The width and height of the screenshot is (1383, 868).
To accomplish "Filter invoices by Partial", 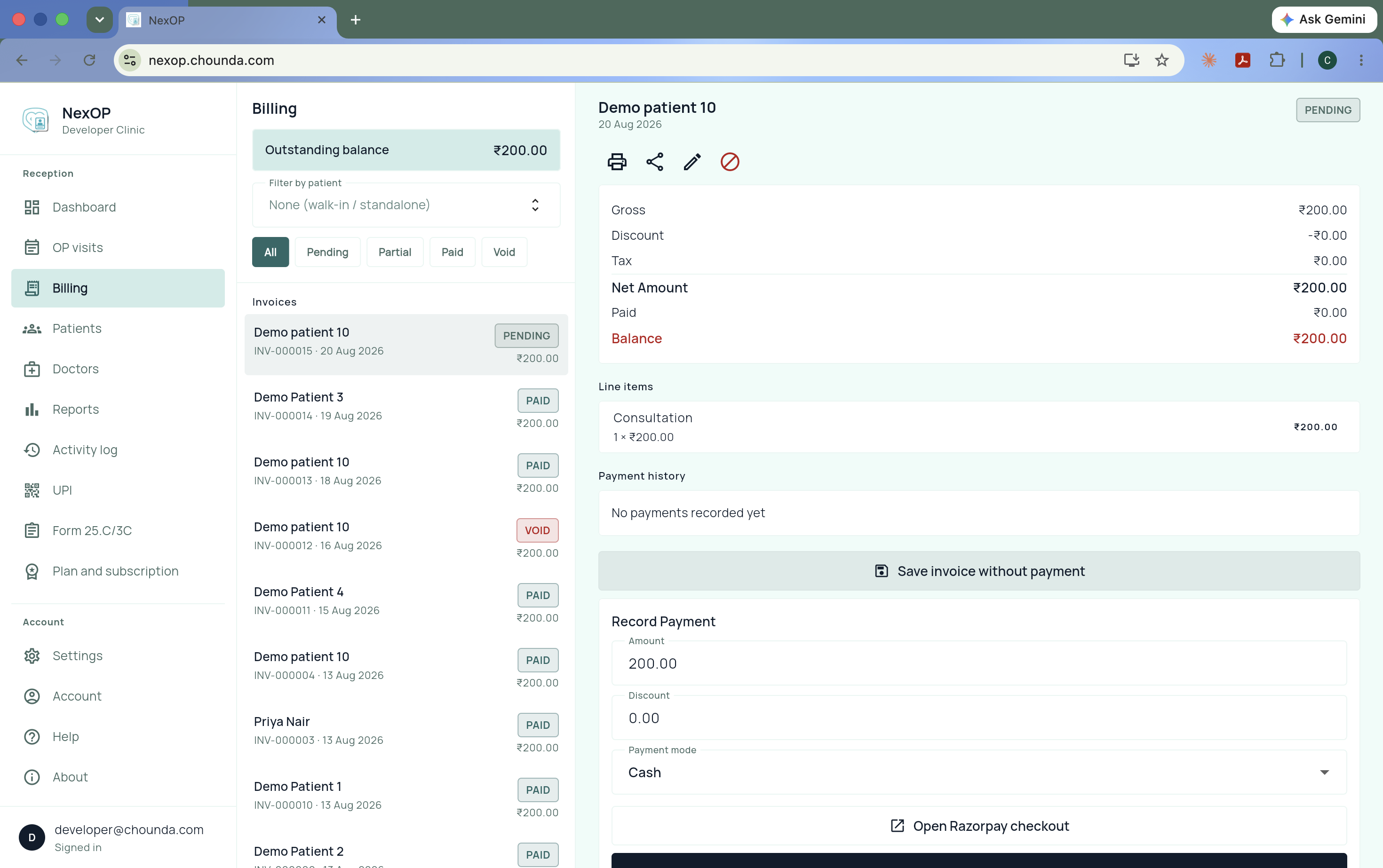I will click(395, 252).
